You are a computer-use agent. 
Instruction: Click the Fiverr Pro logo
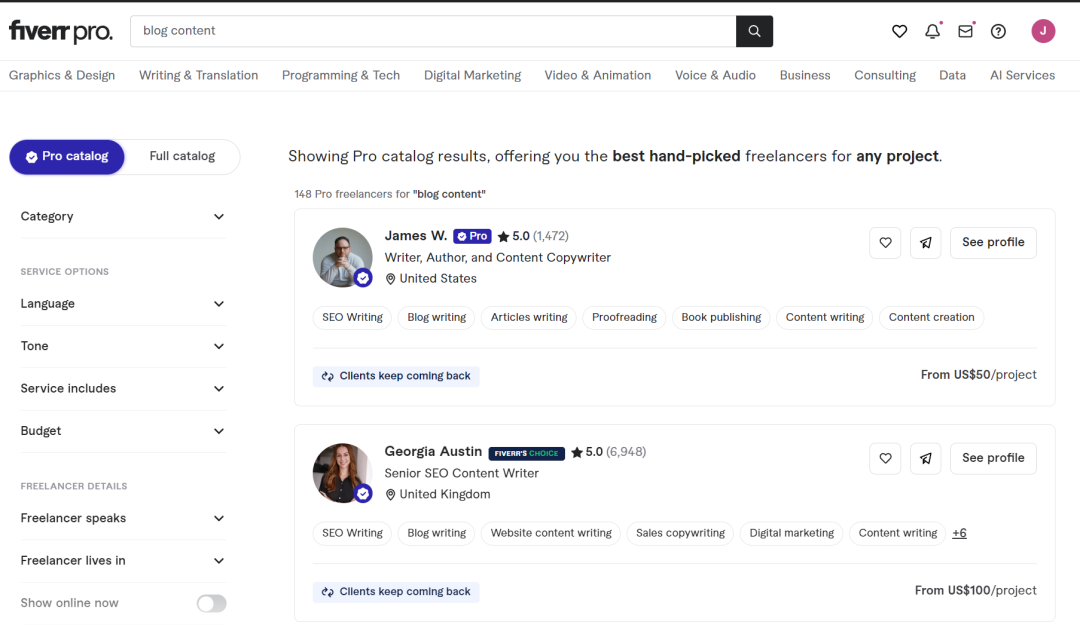[61, 31]
